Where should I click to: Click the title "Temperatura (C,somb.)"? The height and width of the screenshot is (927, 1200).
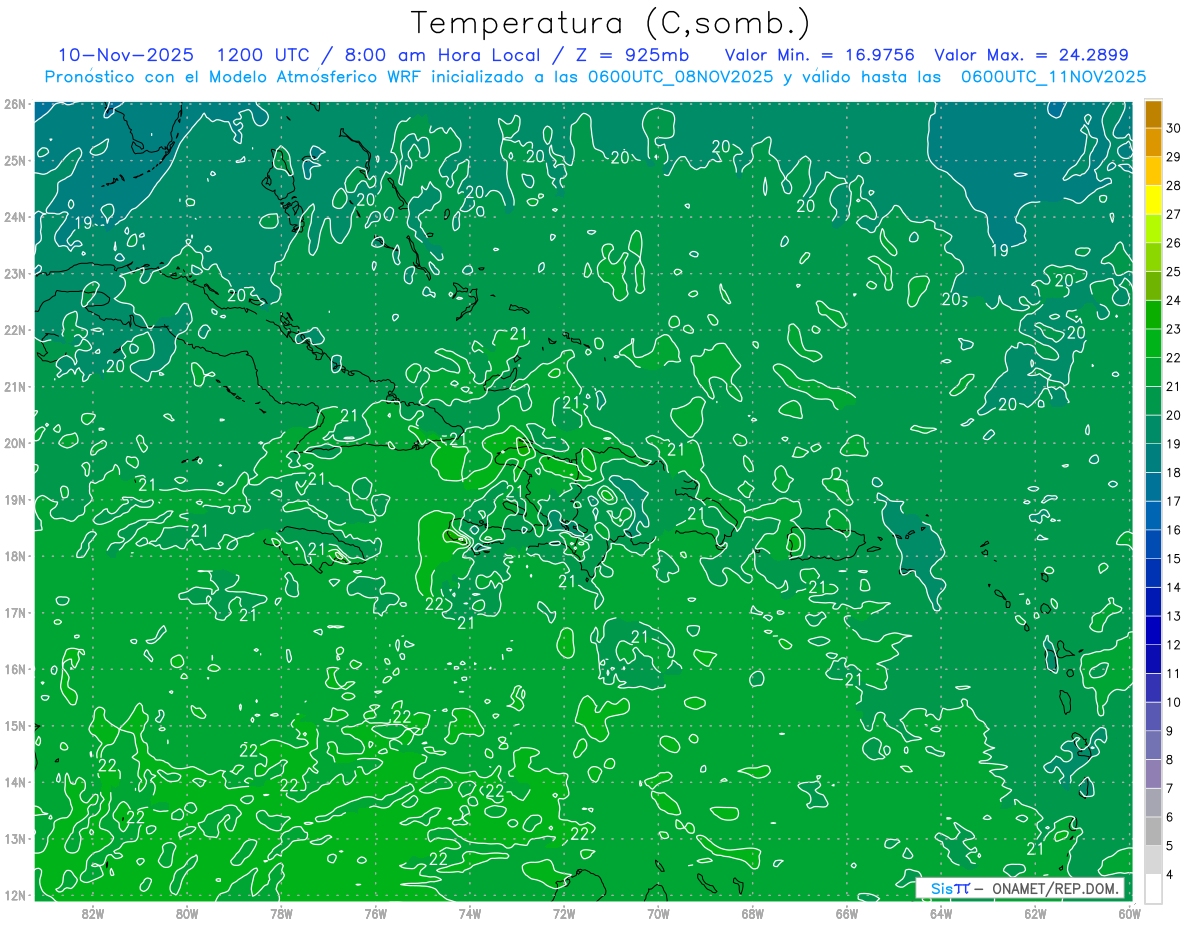610,24
